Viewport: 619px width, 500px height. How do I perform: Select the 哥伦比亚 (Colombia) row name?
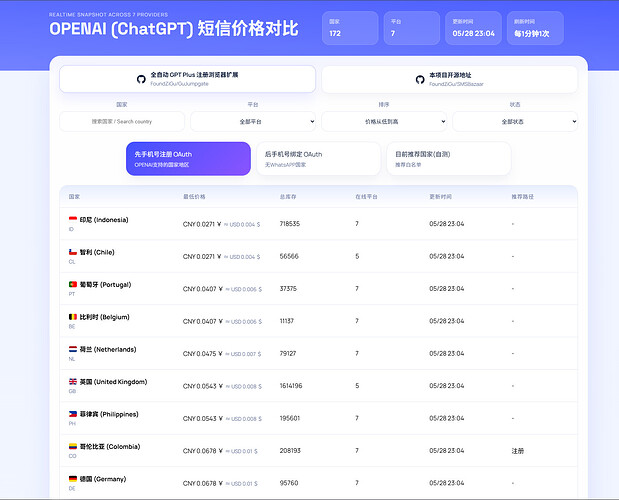110,446
